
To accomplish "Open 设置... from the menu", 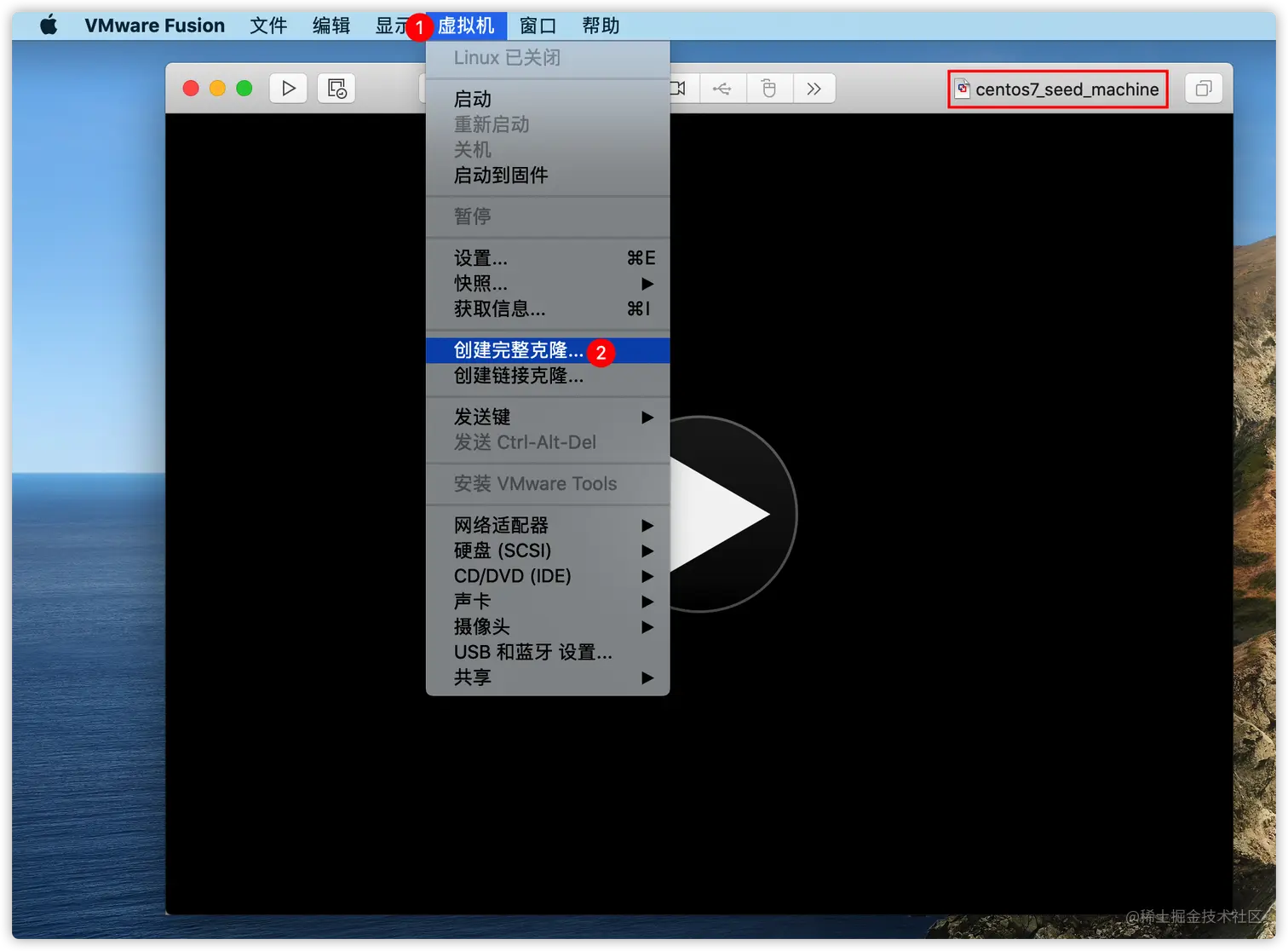I will pyautogui.click(x=548, y=258).
